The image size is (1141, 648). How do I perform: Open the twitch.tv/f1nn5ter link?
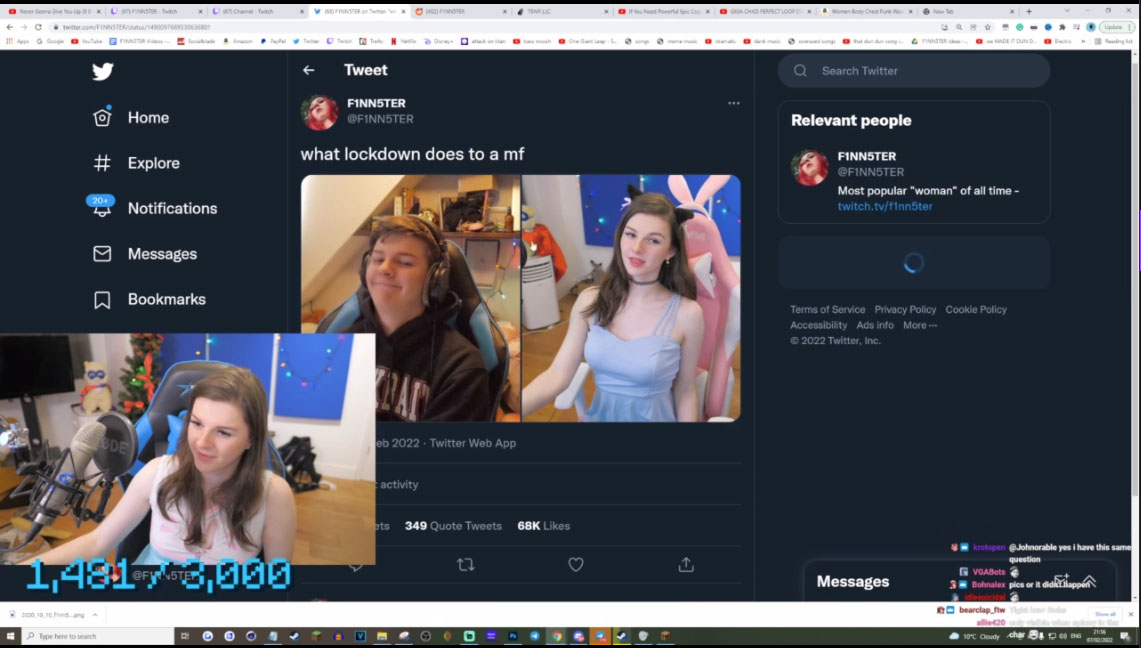(885, 207)
